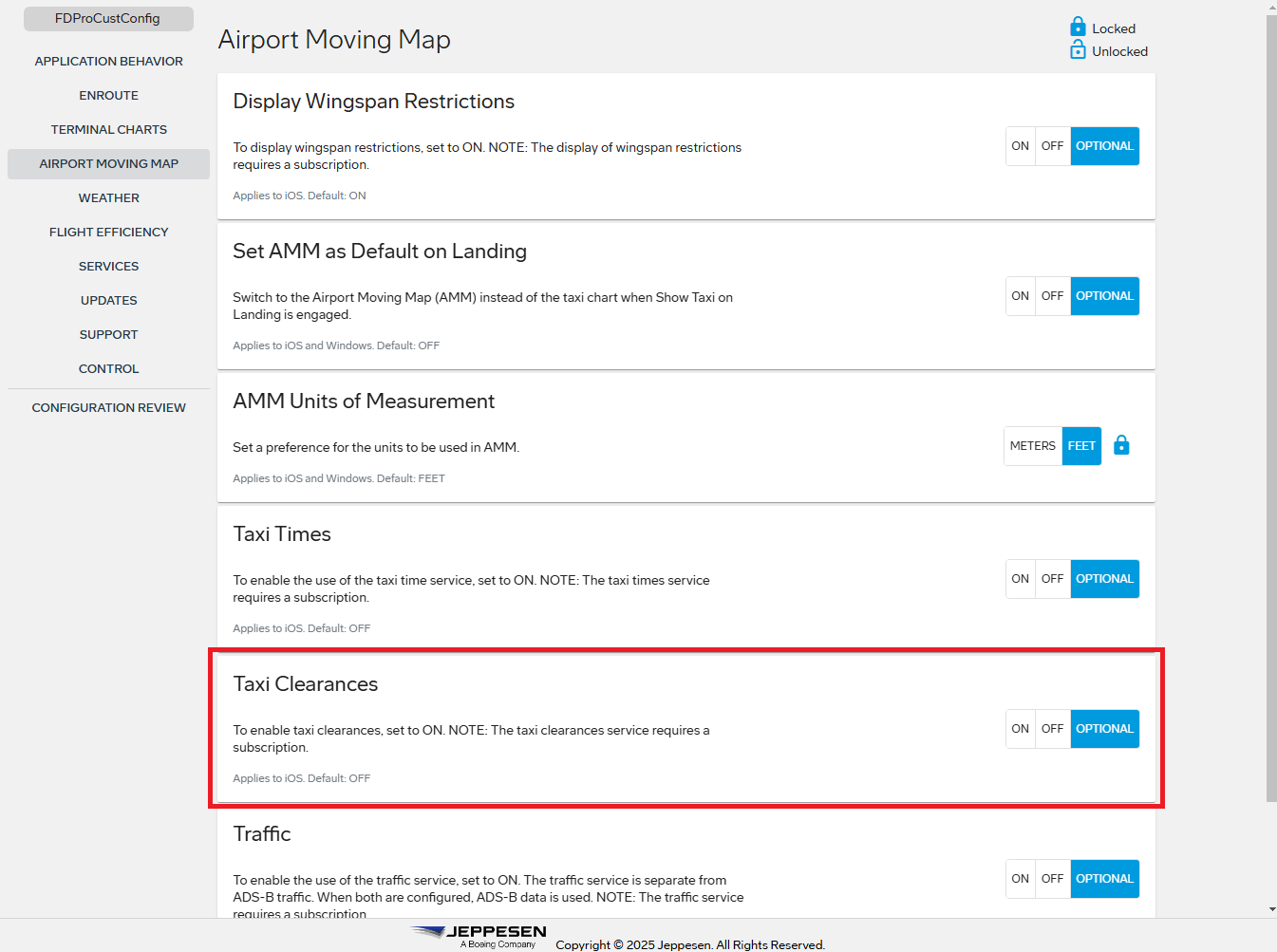
Task: Choose METERS for AMM Units of Measurement
Action: tap(1033, 446)
